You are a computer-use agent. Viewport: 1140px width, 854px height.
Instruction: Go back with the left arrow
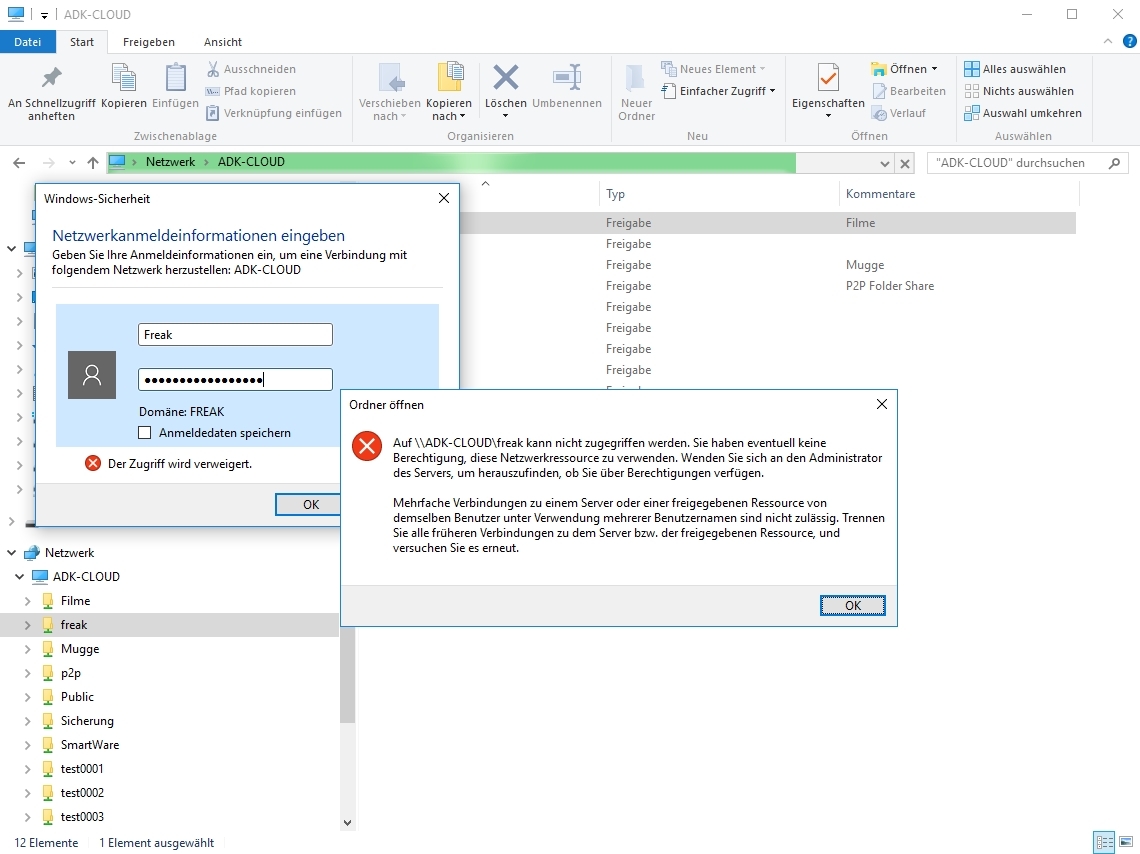20,163
